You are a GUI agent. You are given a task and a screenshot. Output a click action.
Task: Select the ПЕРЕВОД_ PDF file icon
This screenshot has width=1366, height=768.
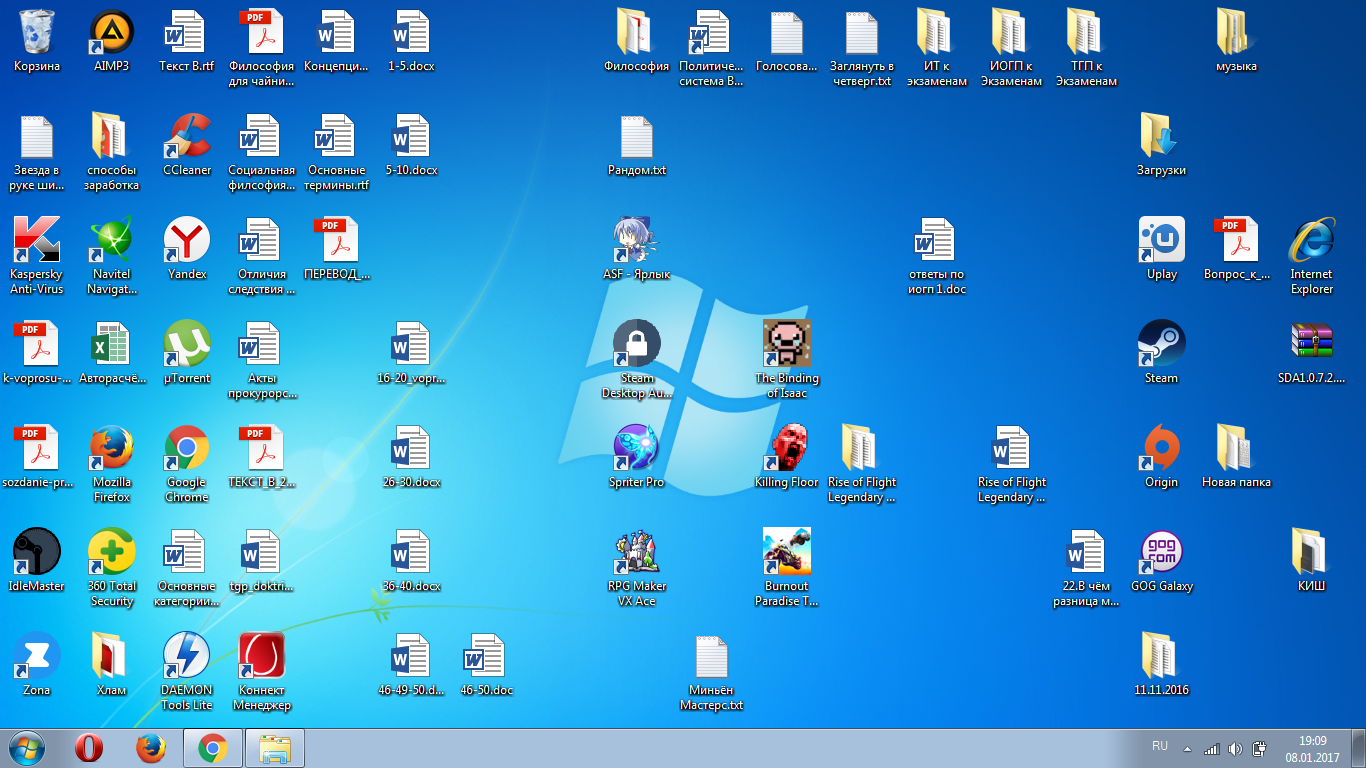pos(337,241)
